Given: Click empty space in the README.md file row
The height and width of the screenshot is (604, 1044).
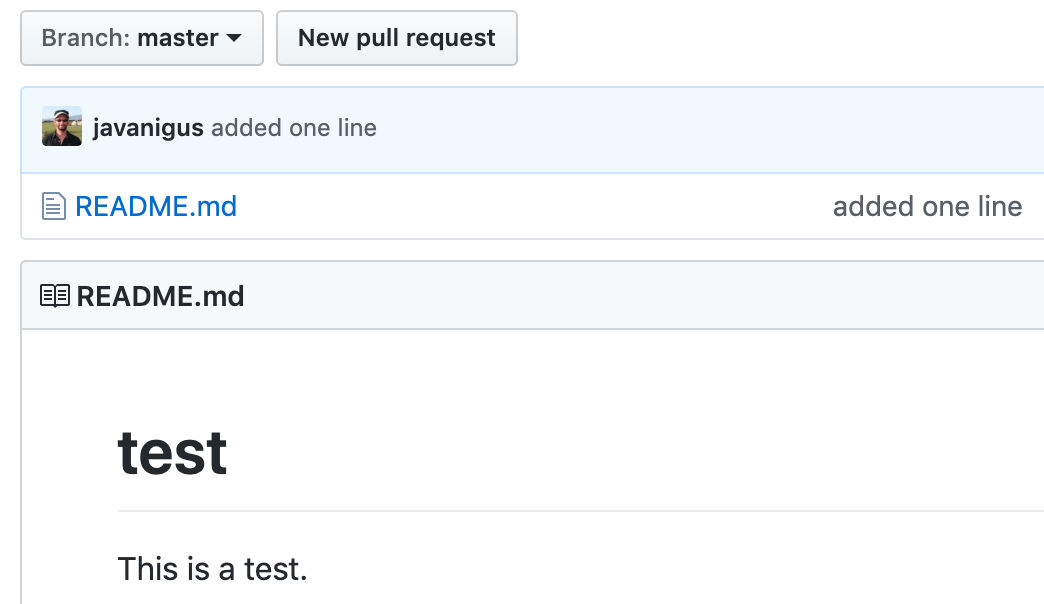Looking at the screenshot, I should point(533,206).
